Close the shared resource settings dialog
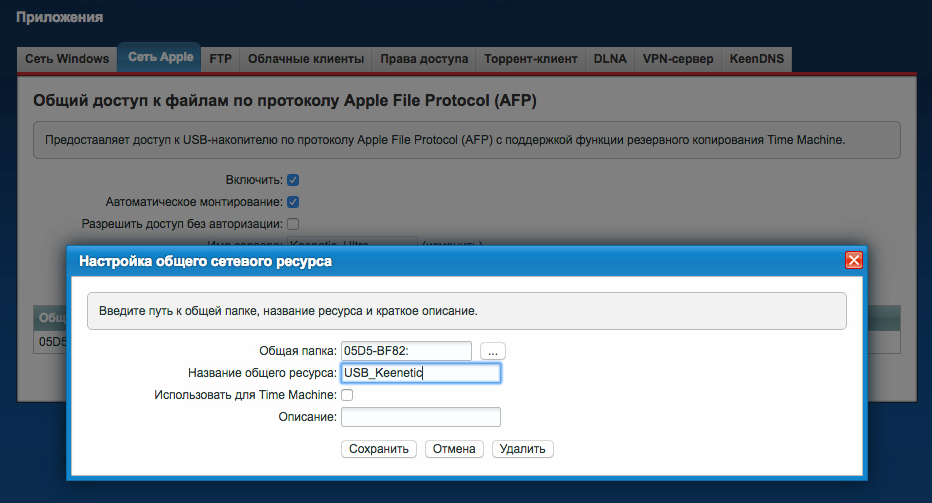932x503 pixels. [853, 261]
